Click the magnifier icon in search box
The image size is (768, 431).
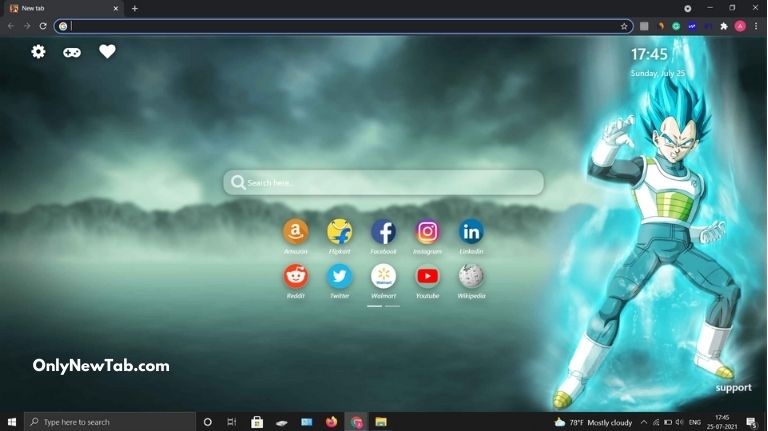(x=238, y=183)
